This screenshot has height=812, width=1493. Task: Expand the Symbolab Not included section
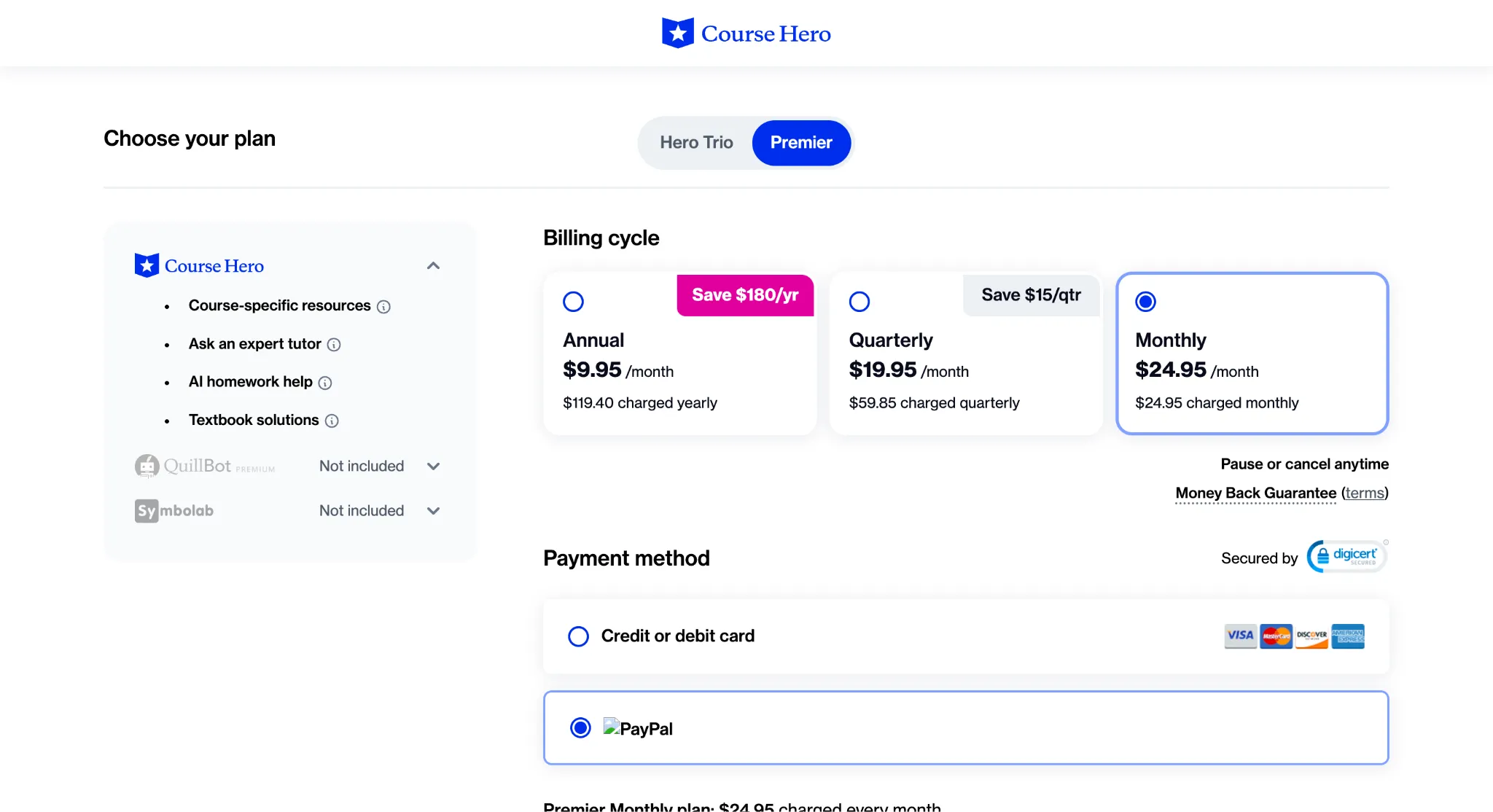tap(433, 511)
